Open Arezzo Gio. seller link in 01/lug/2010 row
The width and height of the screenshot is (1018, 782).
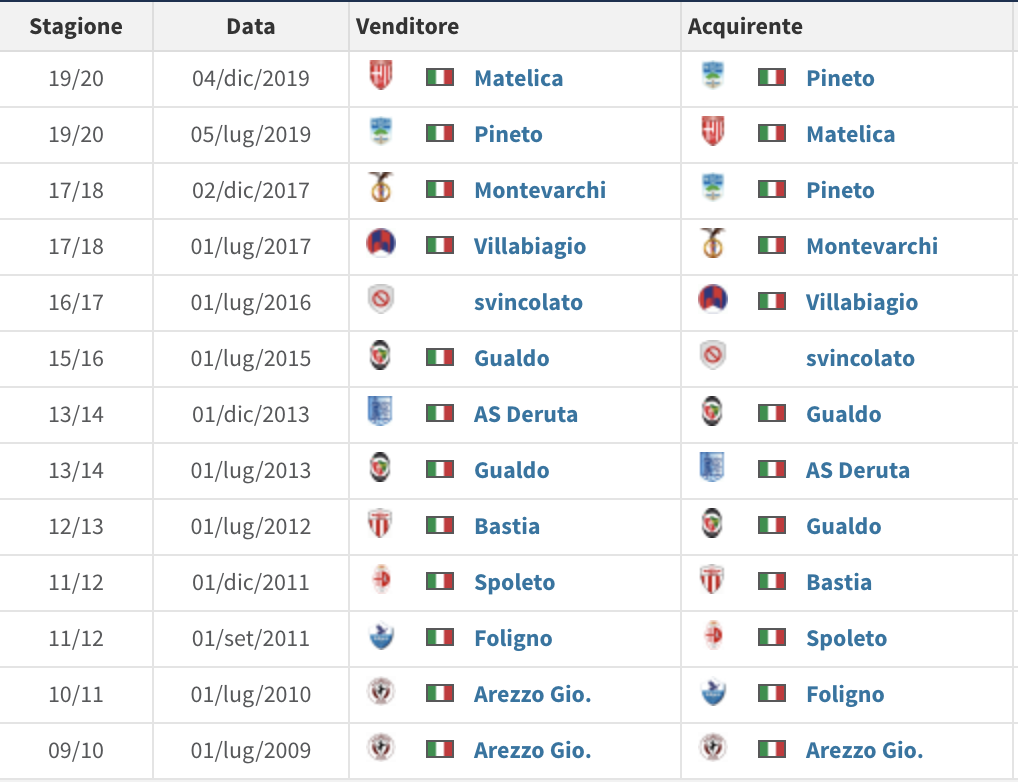(x=532, y=694)
